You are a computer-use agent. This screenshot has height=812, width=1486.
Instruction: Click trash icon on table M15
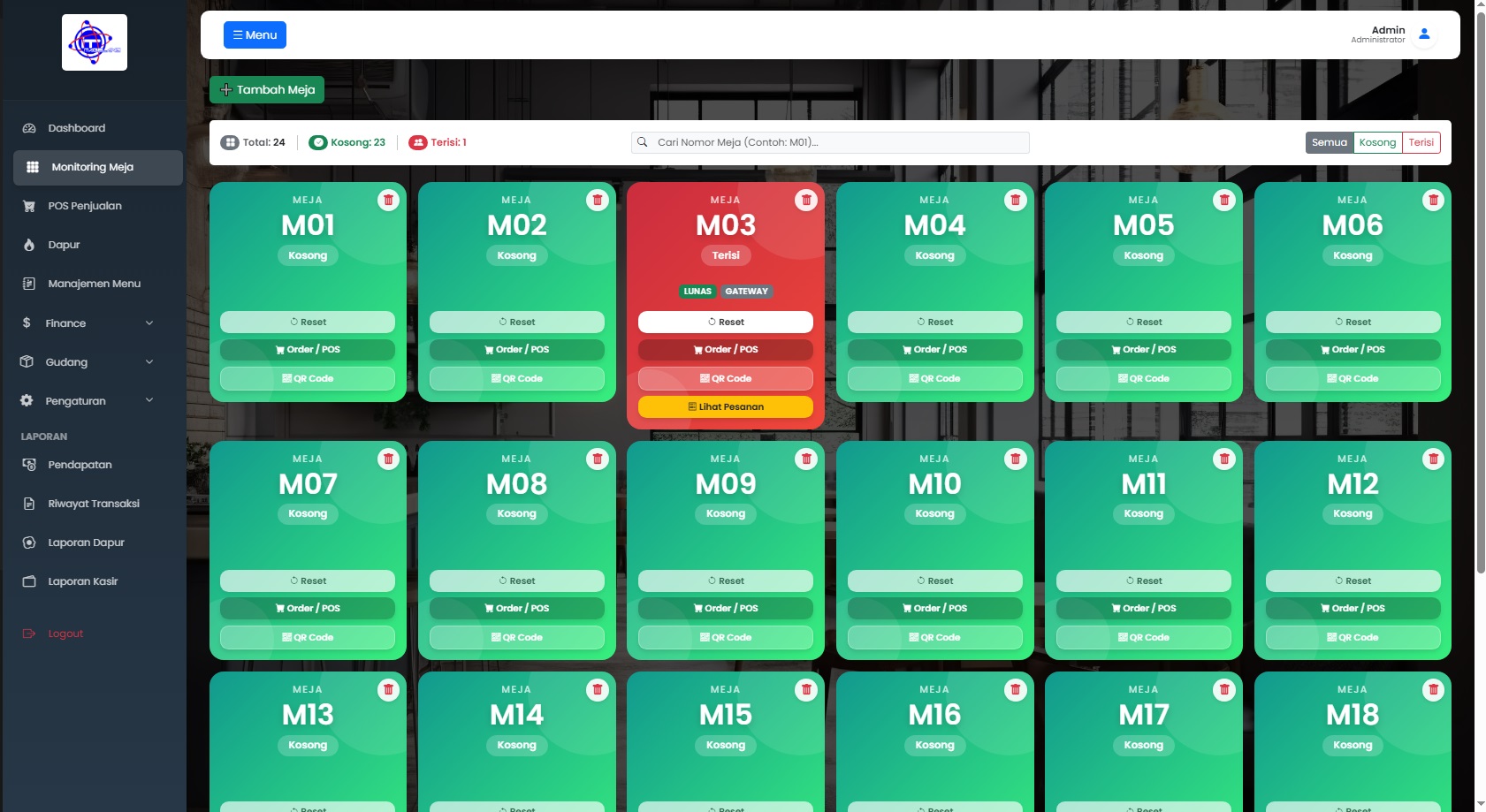[x=806, y=690]
